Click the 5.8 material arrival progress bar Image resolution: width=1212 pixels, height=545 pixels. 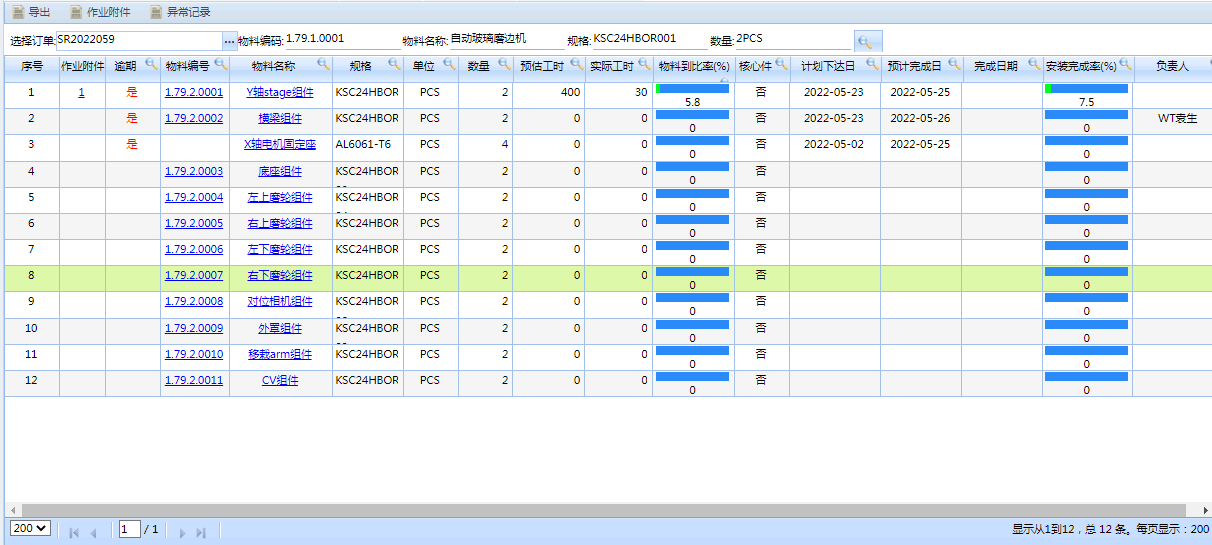click(692, 89)
